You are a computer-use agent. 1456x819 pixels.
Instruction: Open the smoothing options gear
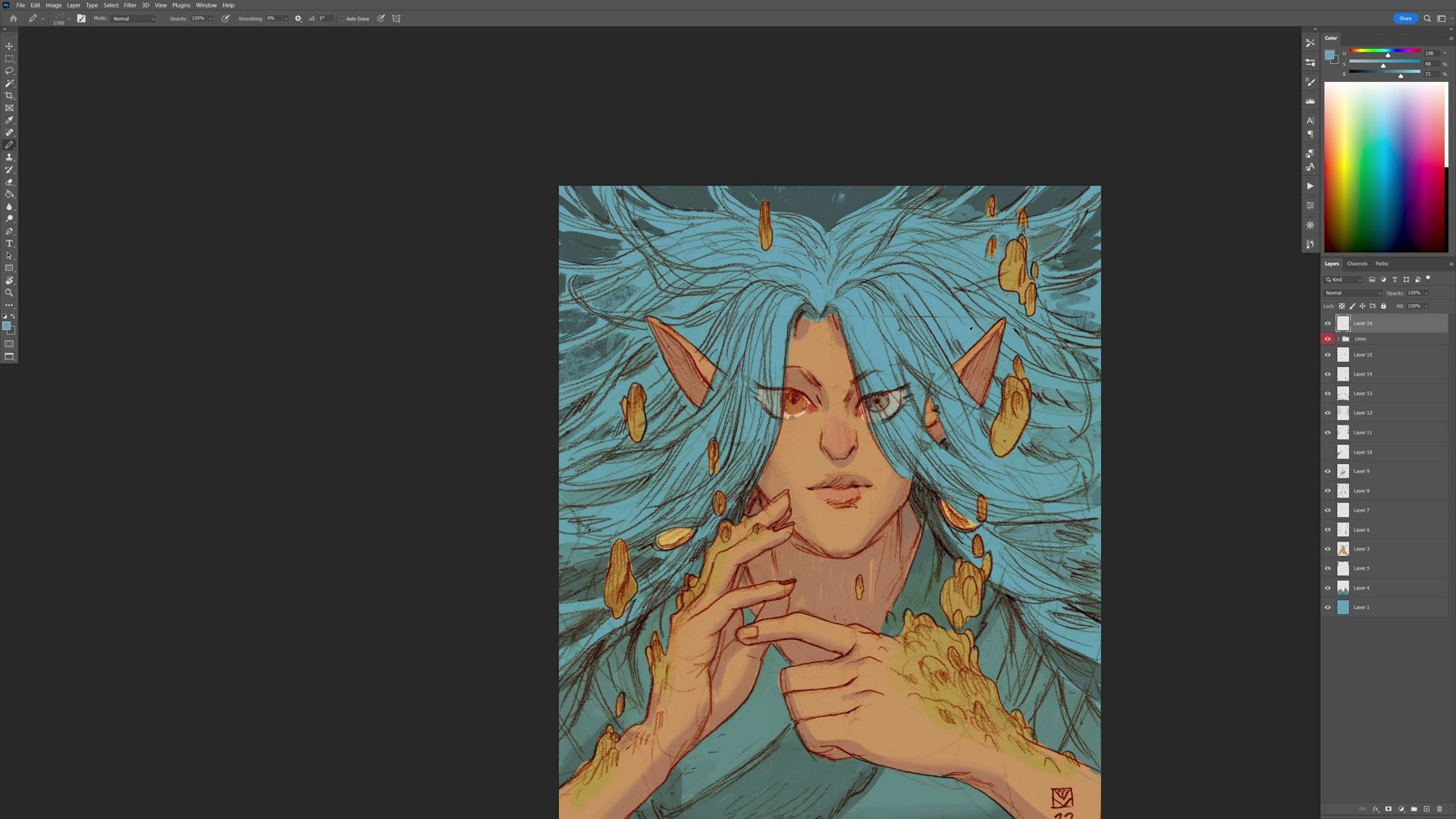298,18
